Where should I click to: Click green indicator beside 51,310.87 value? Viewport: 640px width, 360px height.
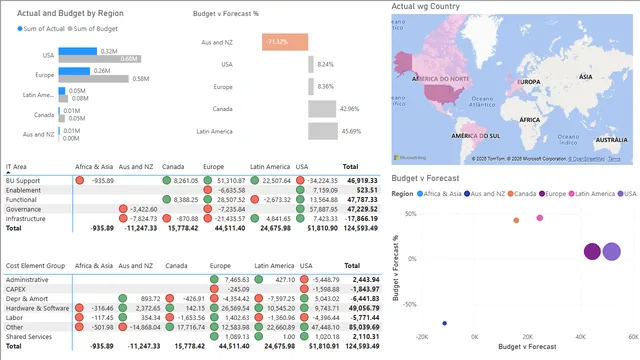click(x=208, y=180)
